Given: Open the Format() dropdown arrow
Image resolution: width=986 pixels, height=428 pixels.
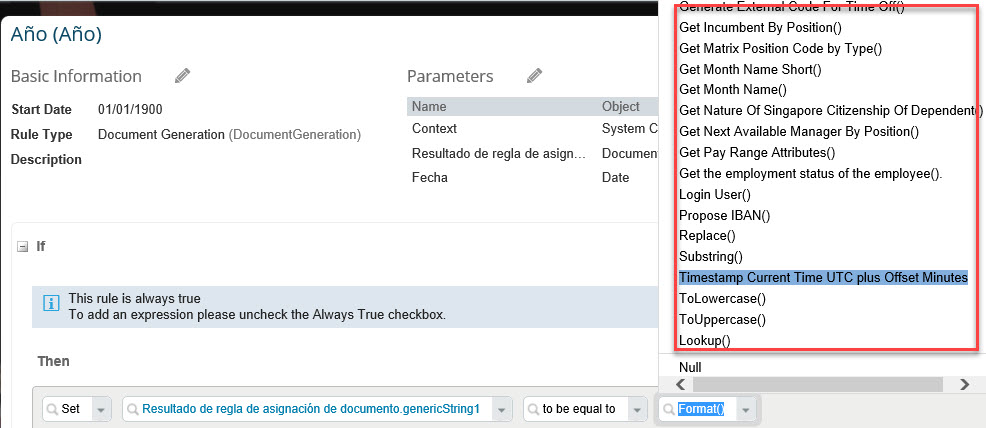Looking at the screenshot, I should tap(745, 409).
